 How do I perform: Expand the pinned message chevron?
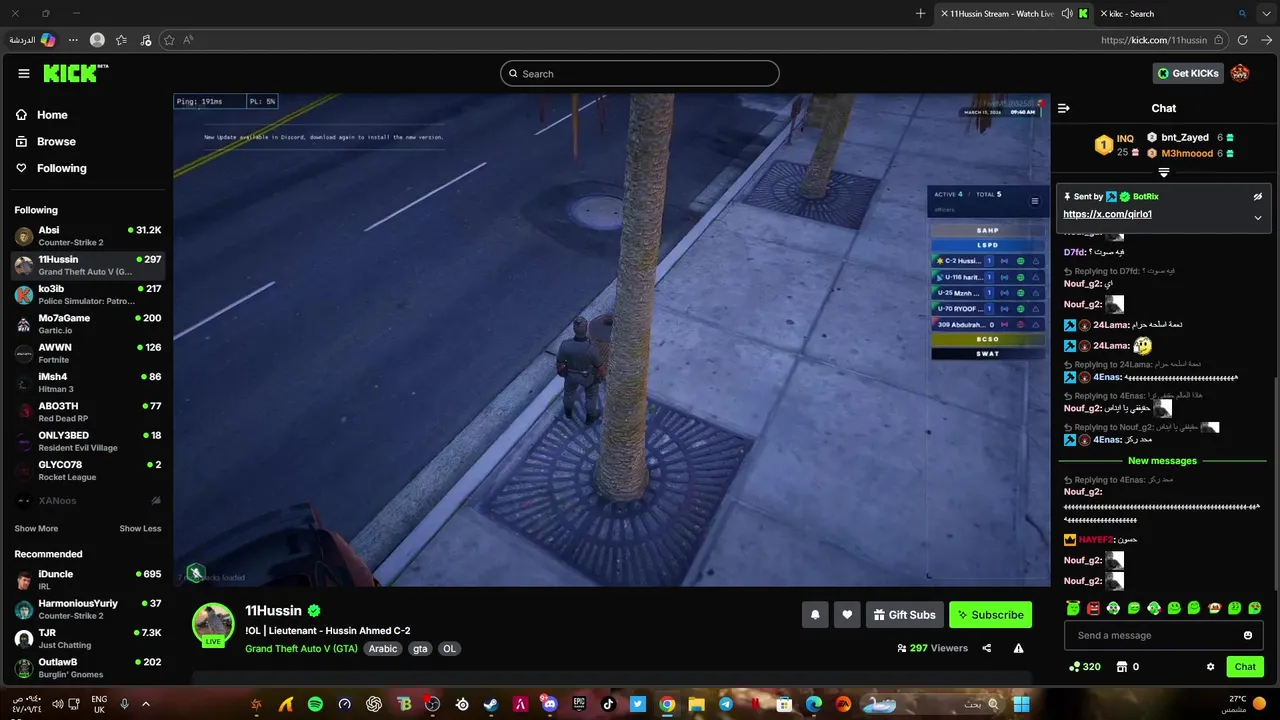pos(1258,217)
